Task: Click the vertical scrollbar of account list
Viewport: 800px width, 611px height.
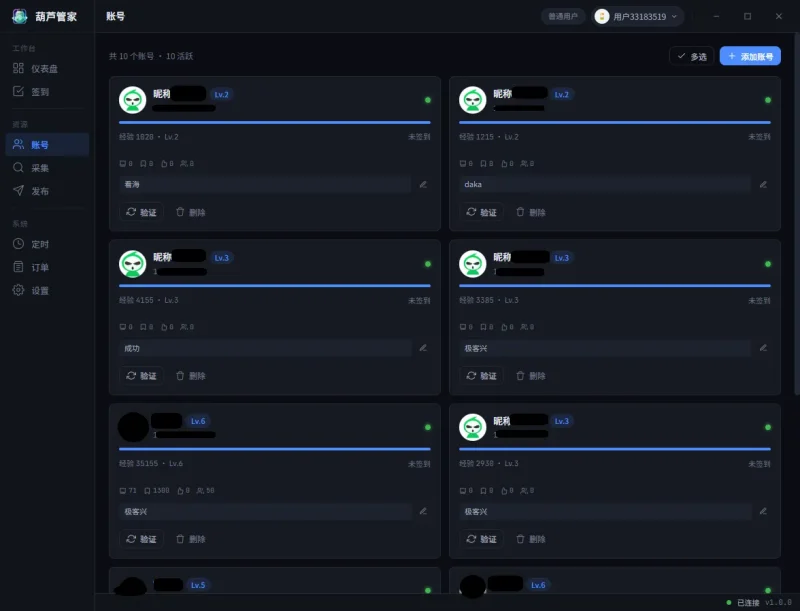Action: point(797,214)
